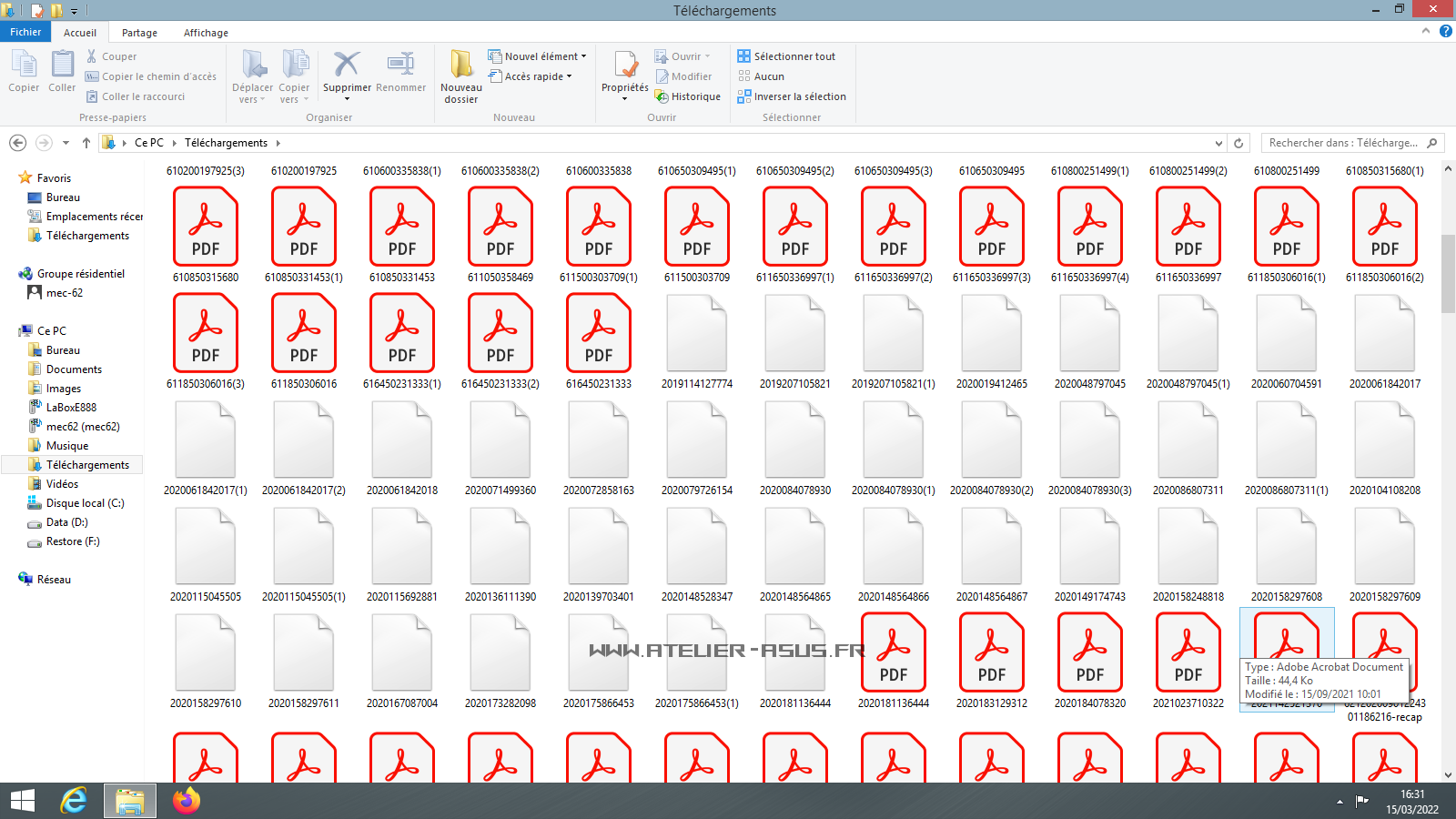Open the Propriétés icon in ribbon
The image size is (1456, 819).
click(x=625, y=66)
